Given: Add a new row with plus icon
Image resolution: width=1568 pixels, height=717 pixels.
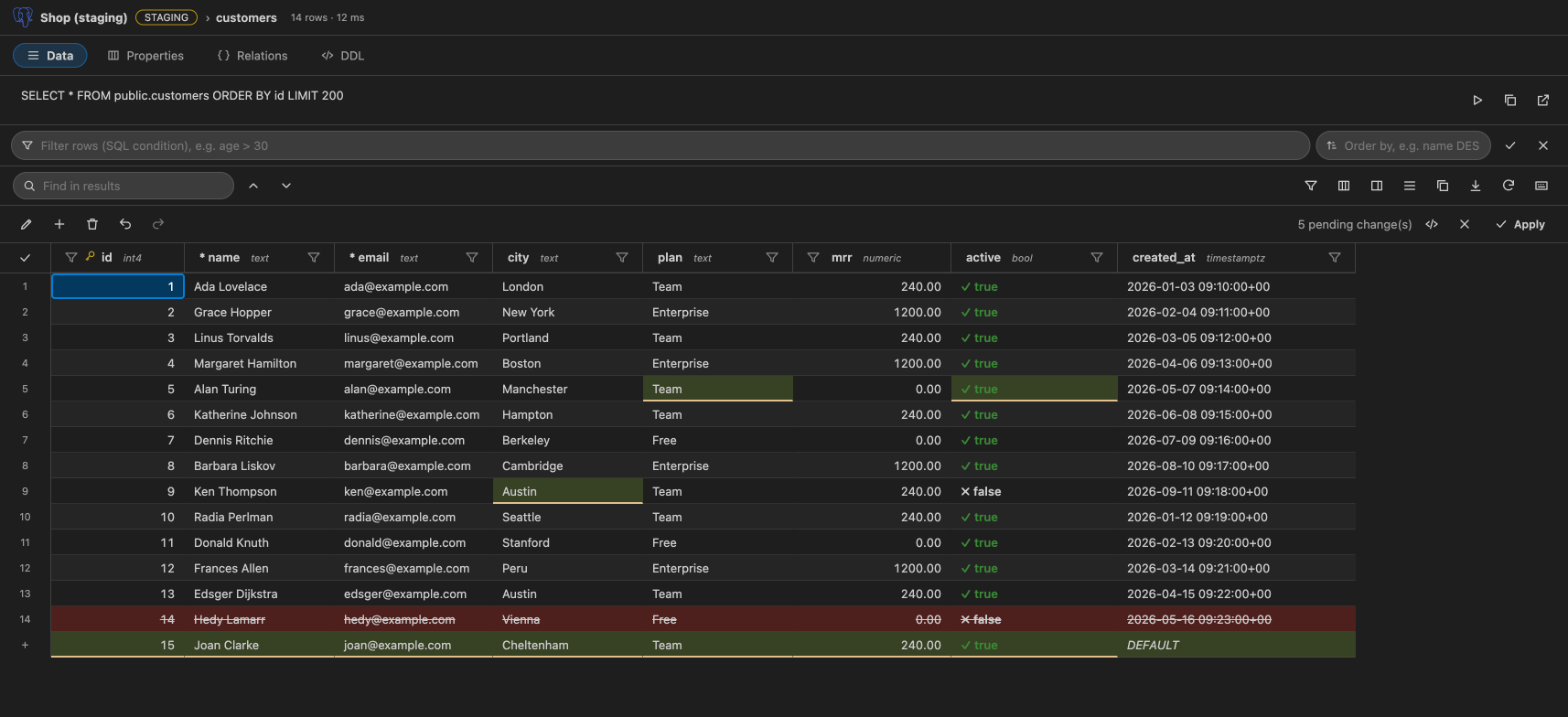Looking at the screenshot, I should click(59, 225).
